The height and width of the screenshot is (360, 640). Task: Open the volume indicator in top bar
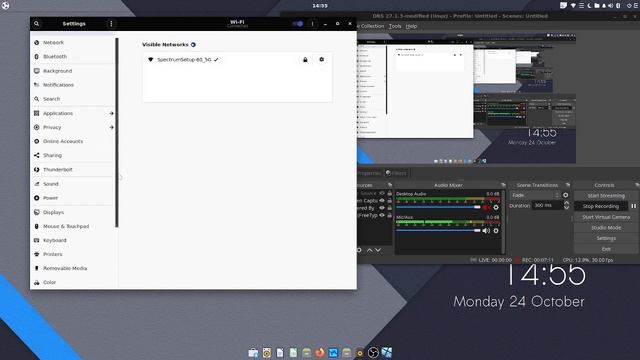[611, 5]
